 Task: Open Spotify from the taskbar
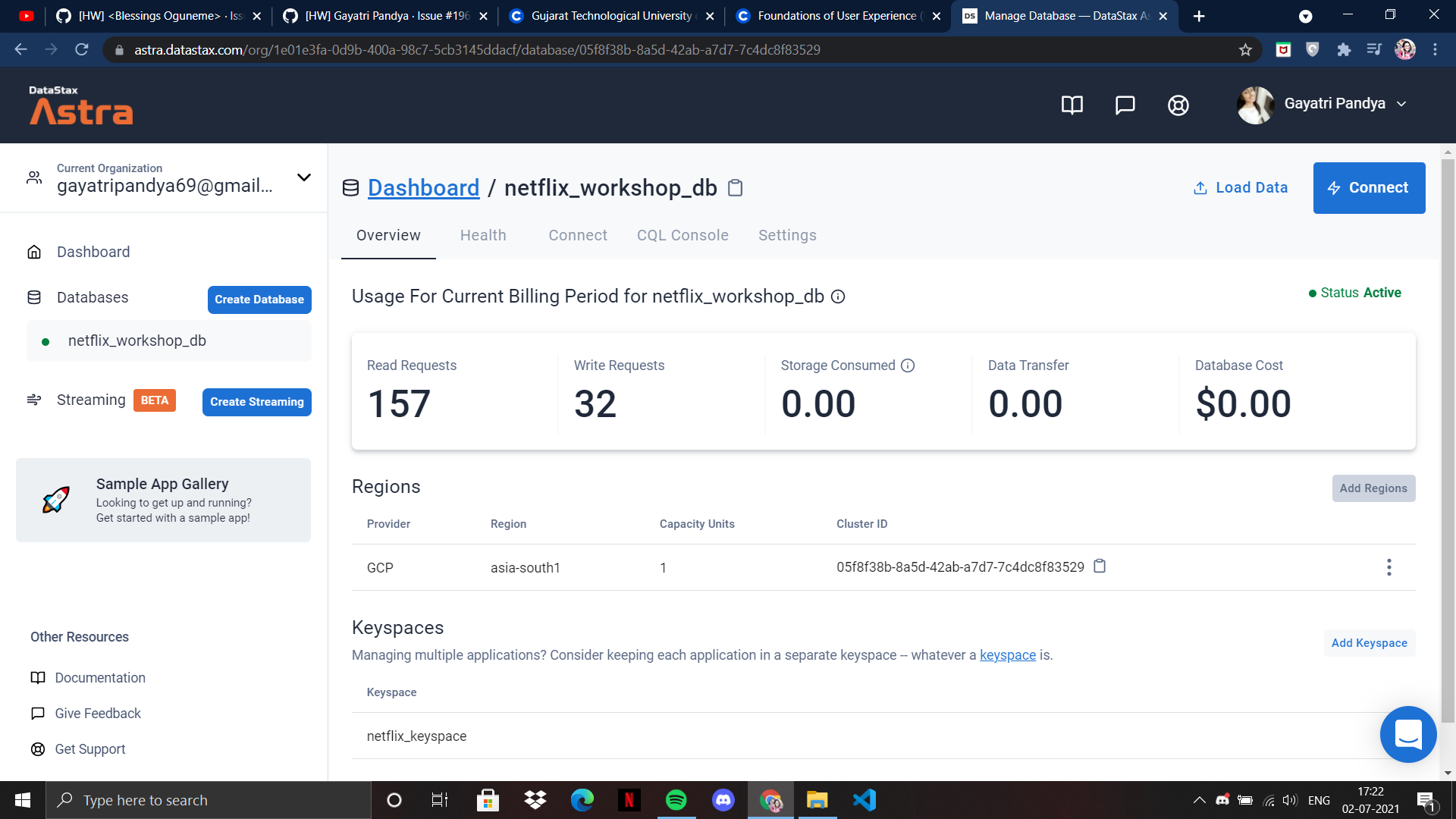[676, 800]
